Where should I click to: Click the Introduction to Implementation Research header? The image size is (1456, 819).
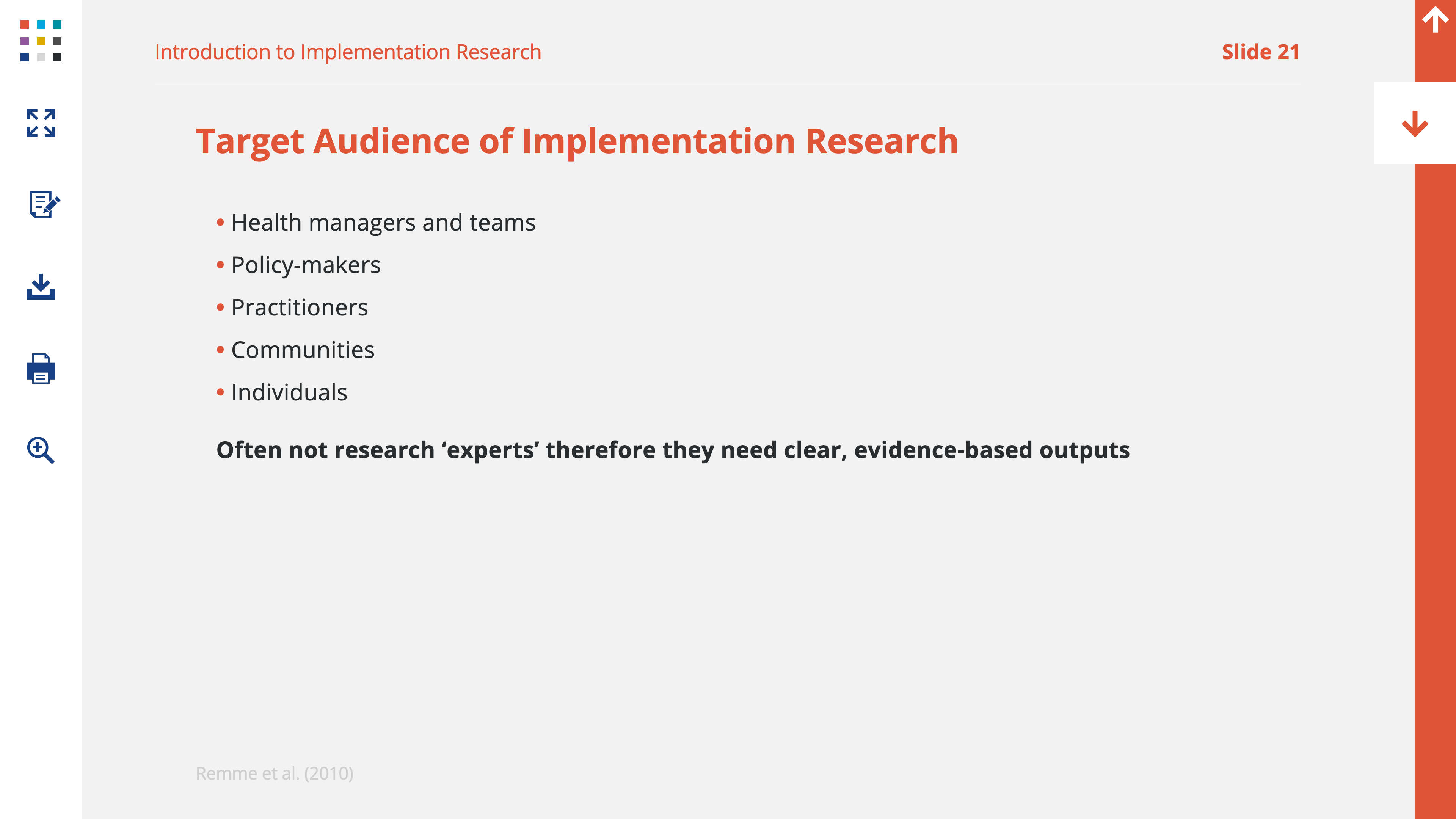(348, 52)
